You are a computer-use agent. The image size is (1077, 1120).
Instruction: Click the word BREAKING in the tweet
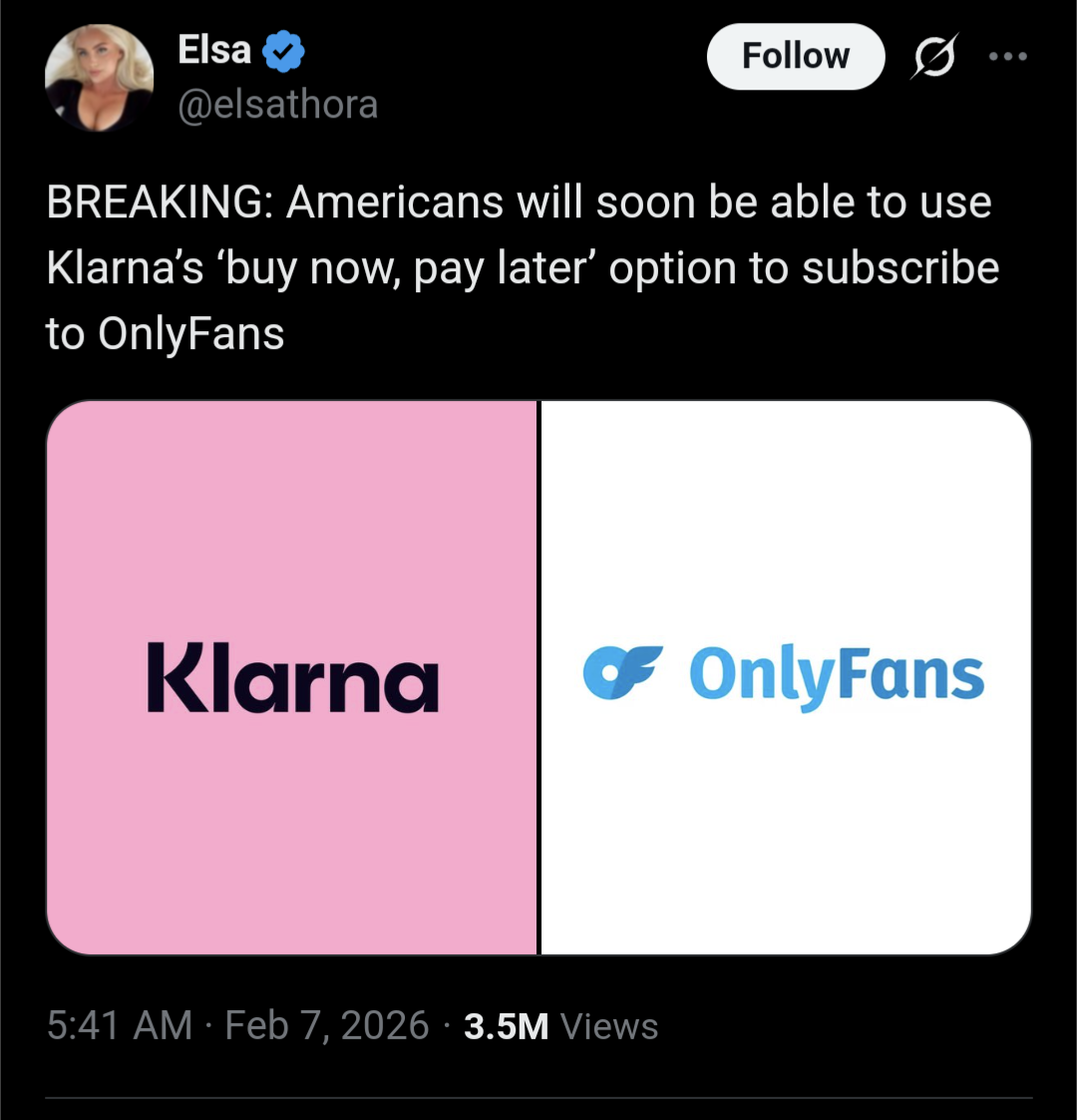point(153,203)
